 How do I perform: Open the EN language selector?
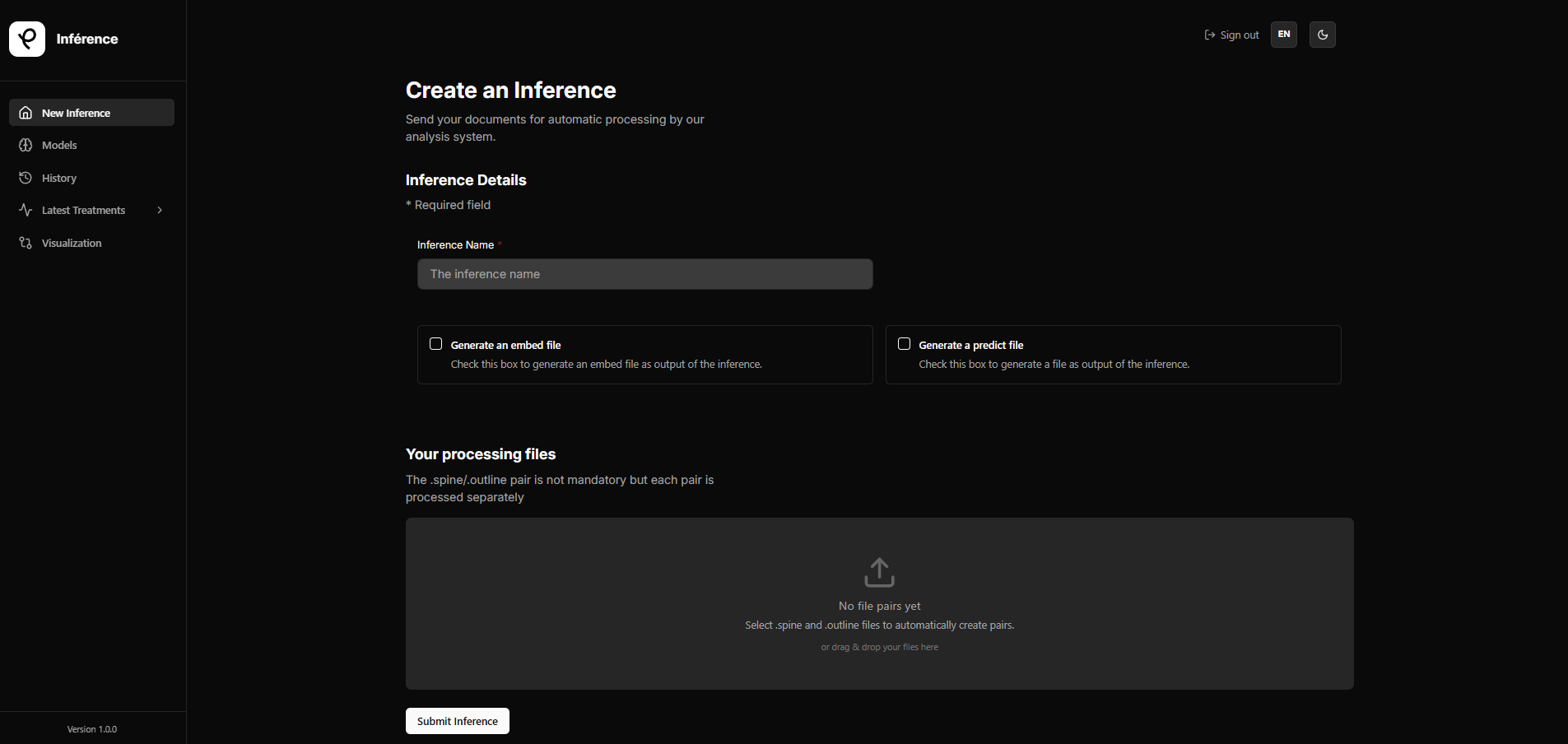click(1283, 35)
